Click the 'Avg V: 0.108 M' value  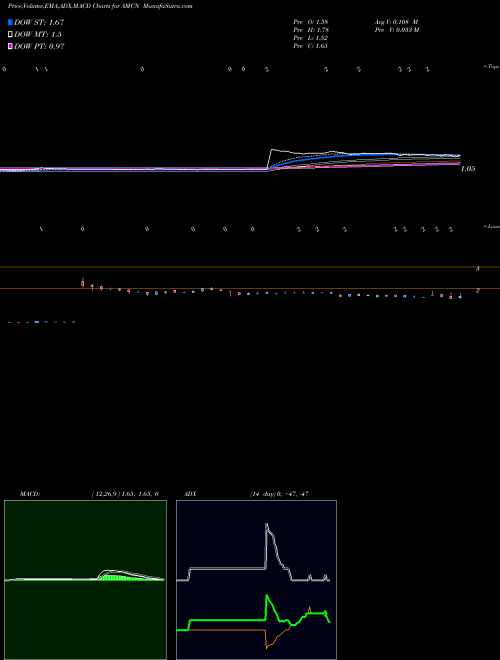[396, 21]
